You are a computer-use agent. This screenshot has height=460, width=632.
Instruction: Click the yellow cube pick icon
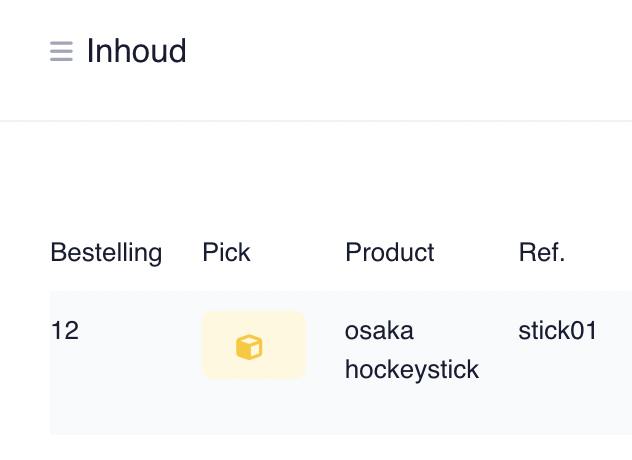coord(249,347)
